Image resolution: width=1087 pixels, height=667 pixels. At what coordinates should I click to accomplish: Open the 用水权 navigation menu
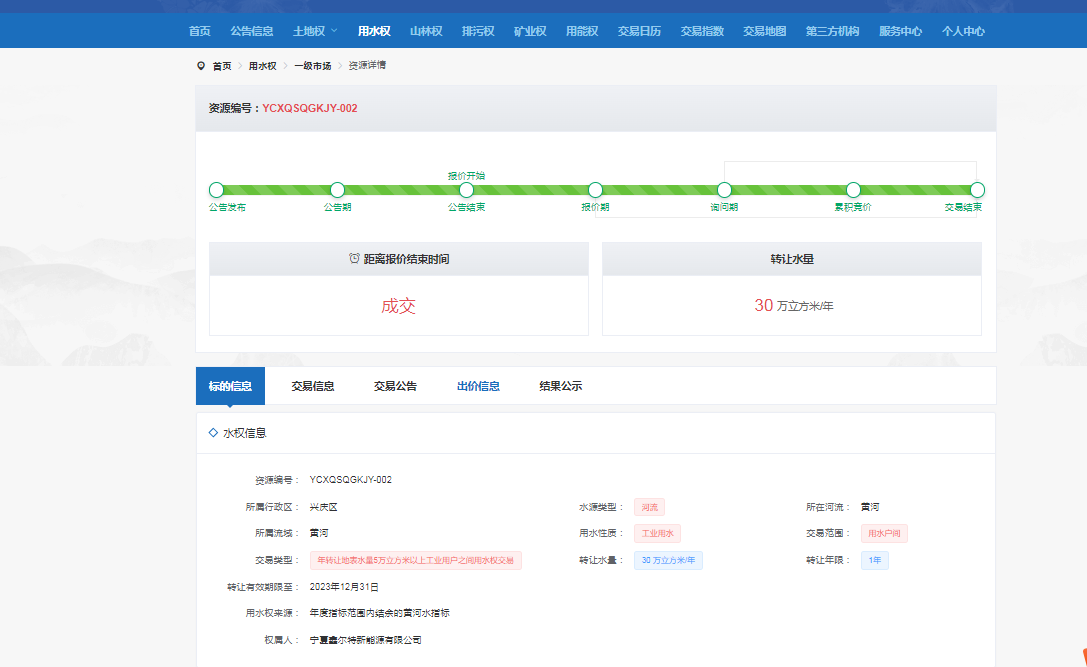tap(374, 31)
